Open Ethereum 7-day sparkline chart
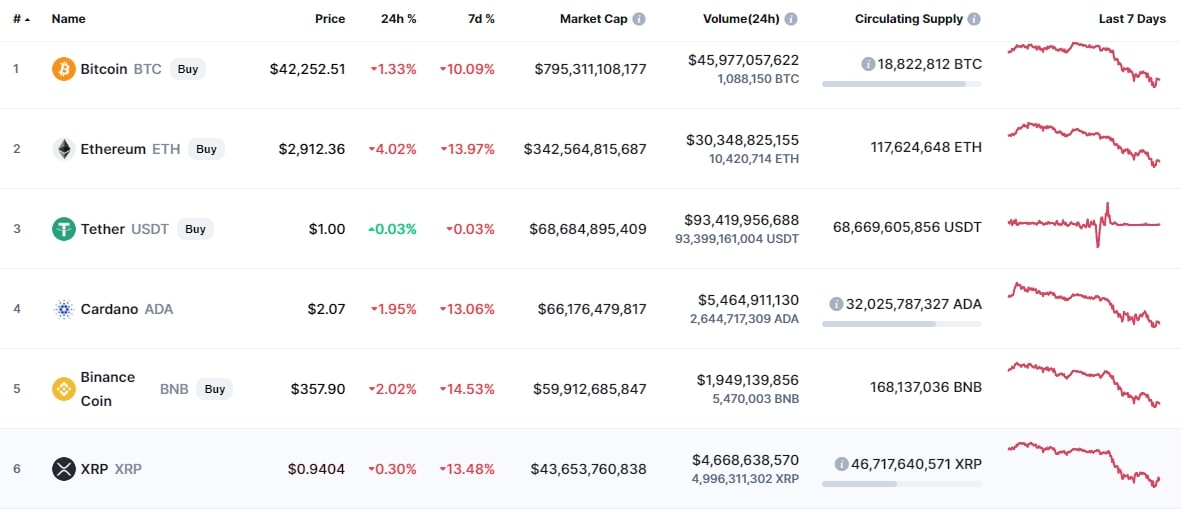1181x515 pixels. point(1085,145)
